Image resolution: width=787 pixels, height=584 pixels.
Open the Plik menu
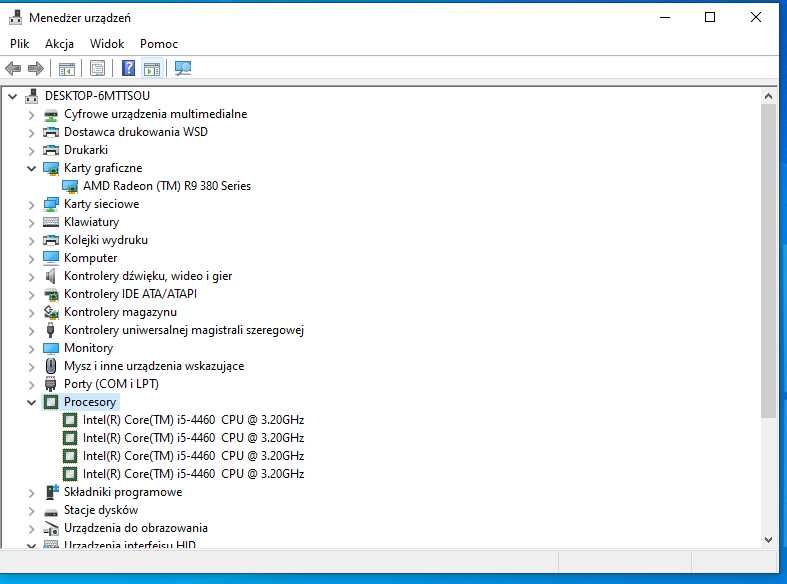[x=20, y=44]
